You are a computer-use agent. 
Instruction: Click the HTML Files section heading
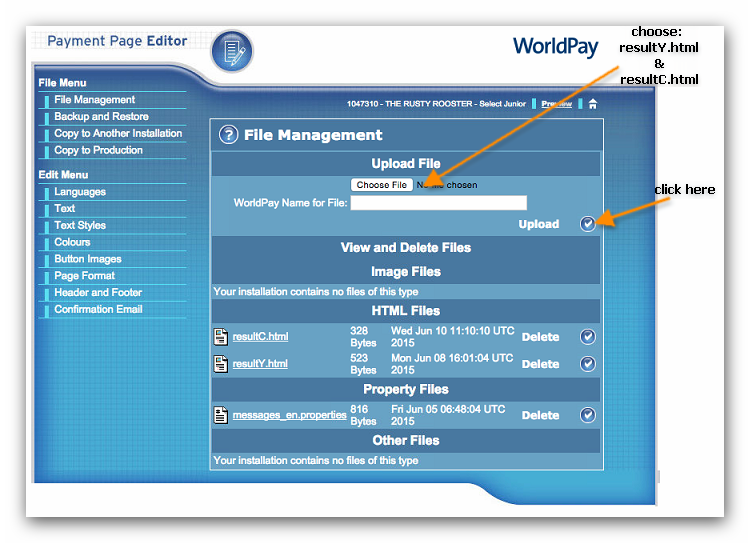pyautogui.click(x=406, y=311)
